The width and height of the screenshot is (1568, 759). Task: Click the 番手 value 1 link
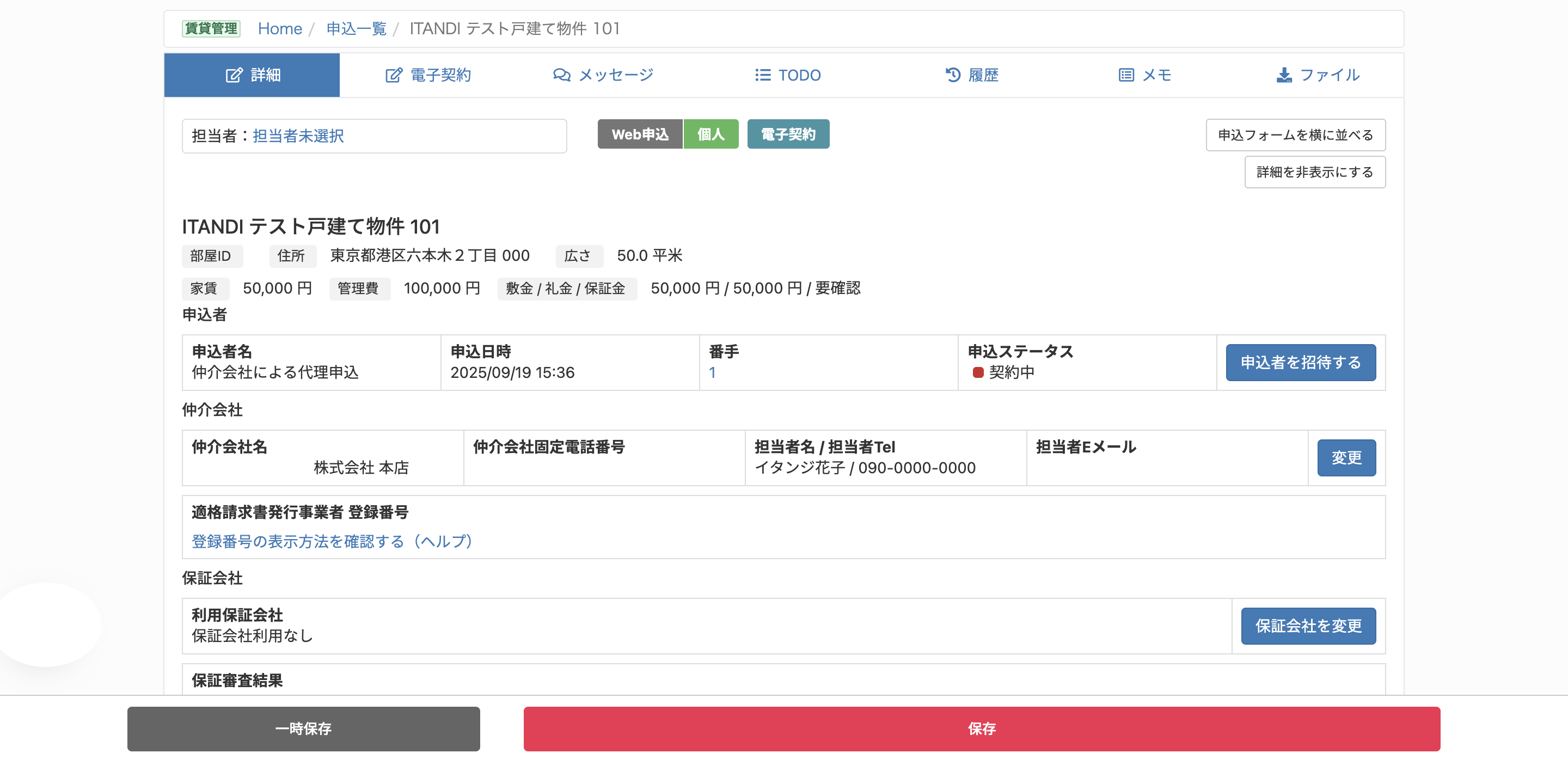(712, 372)
